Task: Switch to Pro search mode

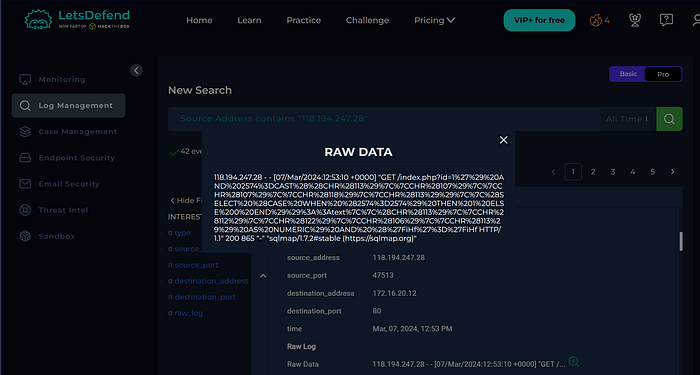Action: coord(663,74)
